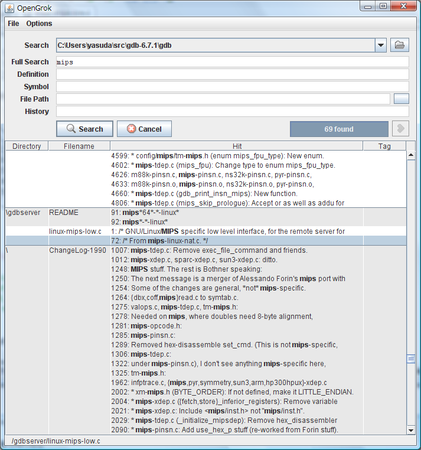The width and height of the screenshot is (421, 450).
Task: Select hit line 1325 tm-mips.h
Action: point(138,373)
